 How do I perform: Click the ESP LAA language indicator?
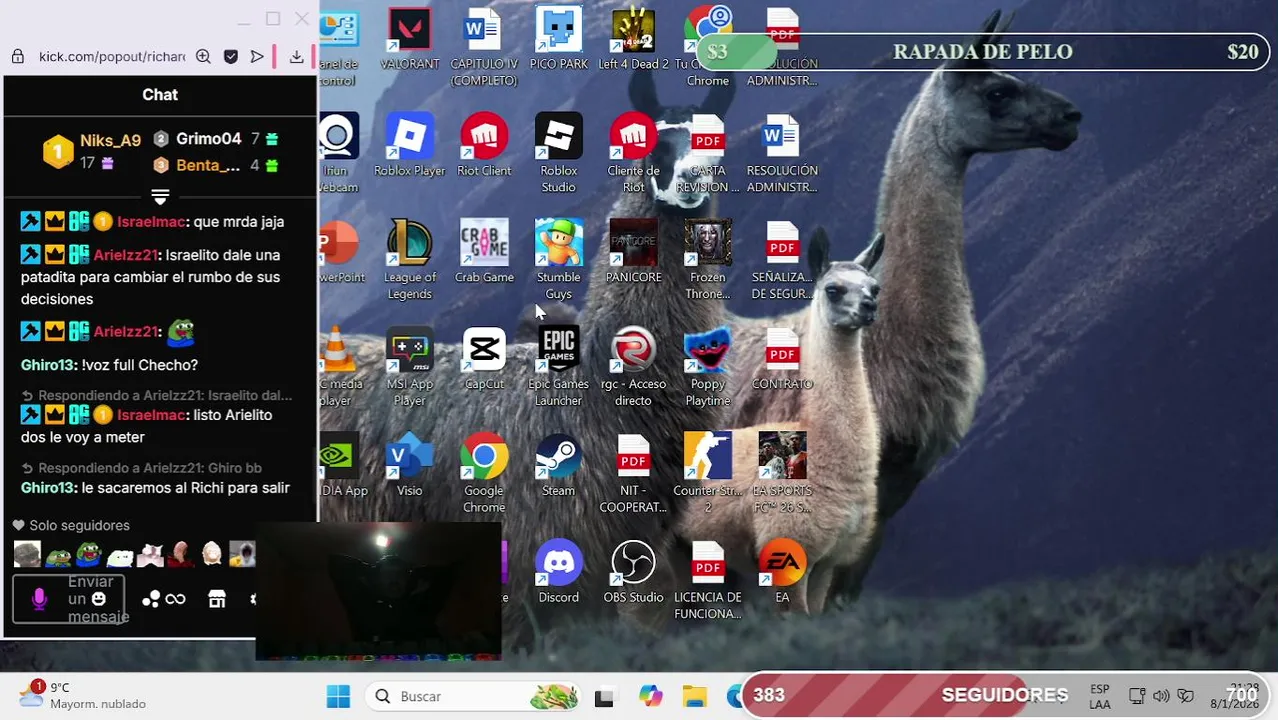tap(1099, 696)
